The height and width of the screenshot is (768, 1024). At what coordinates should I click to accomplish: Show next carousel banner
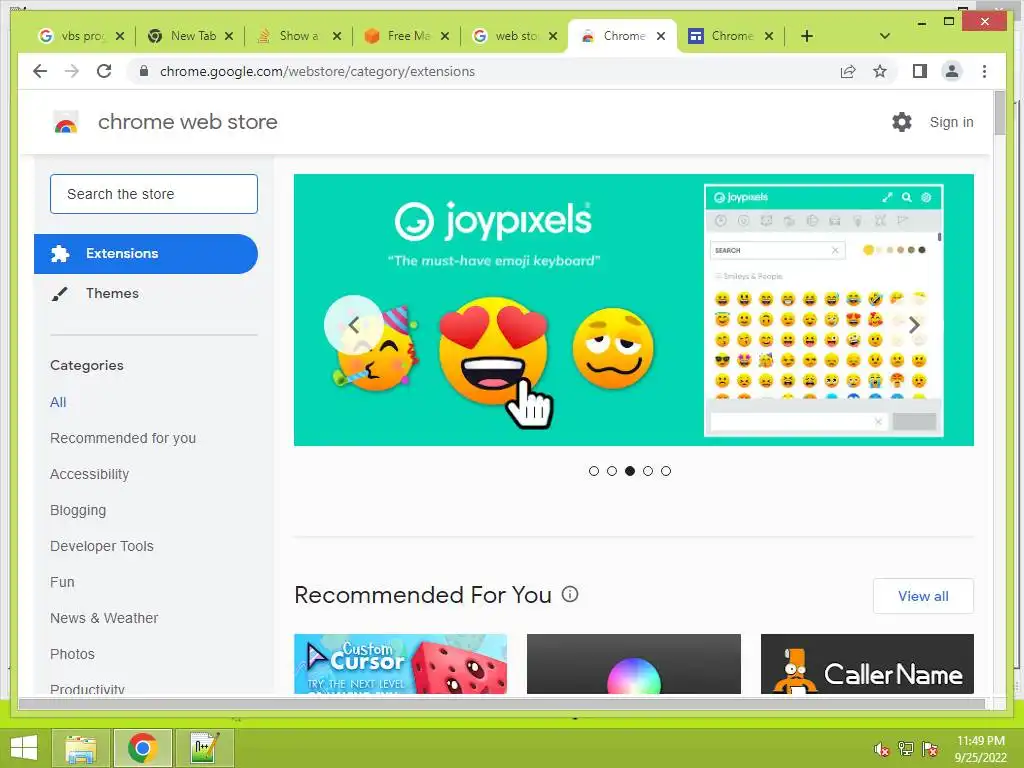914,325
